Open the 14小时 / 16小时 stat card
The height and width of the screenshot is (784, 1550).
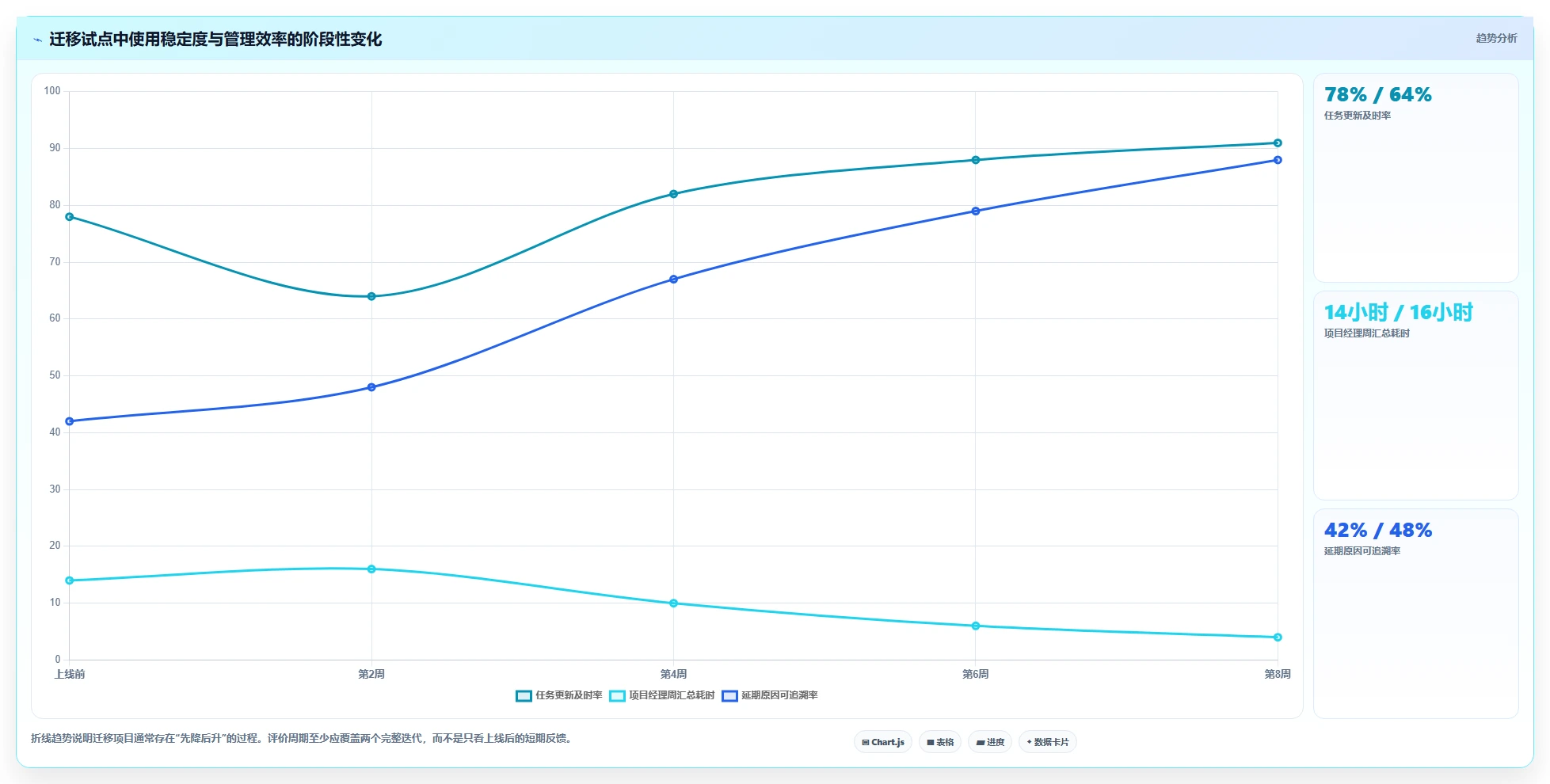(1415, 396)
